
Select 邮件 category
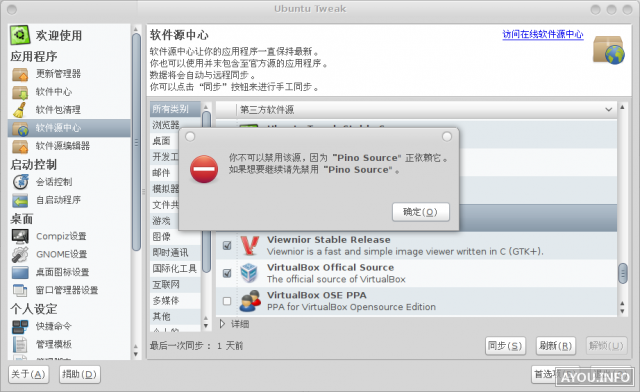(165, 173)
